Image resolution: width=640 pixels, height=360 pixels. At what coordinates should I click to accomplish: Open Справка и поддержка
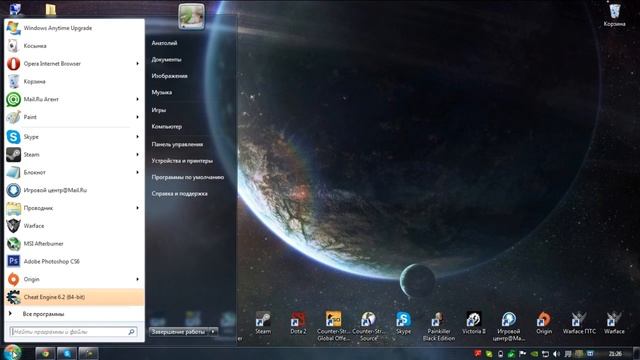[180, 193]
